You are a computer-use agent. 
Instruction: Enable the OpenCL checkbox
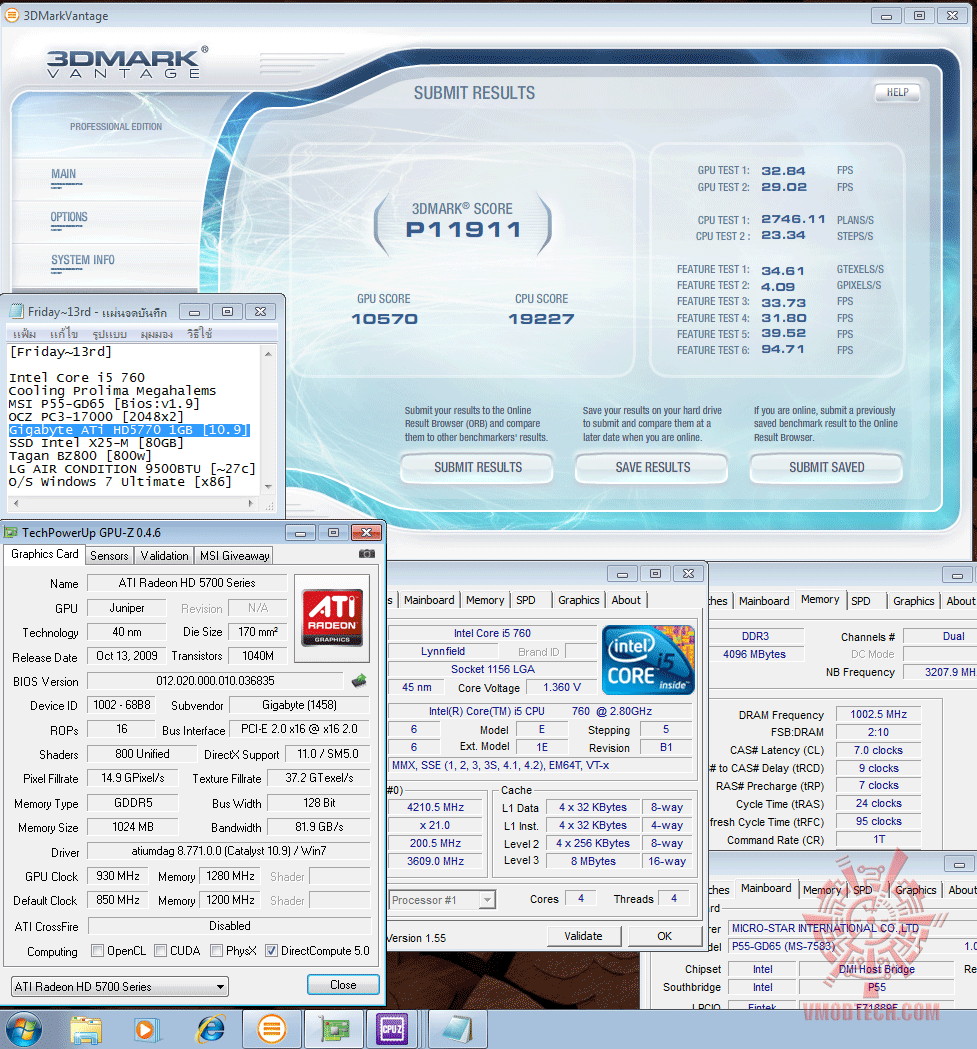[x=98, y=951]
